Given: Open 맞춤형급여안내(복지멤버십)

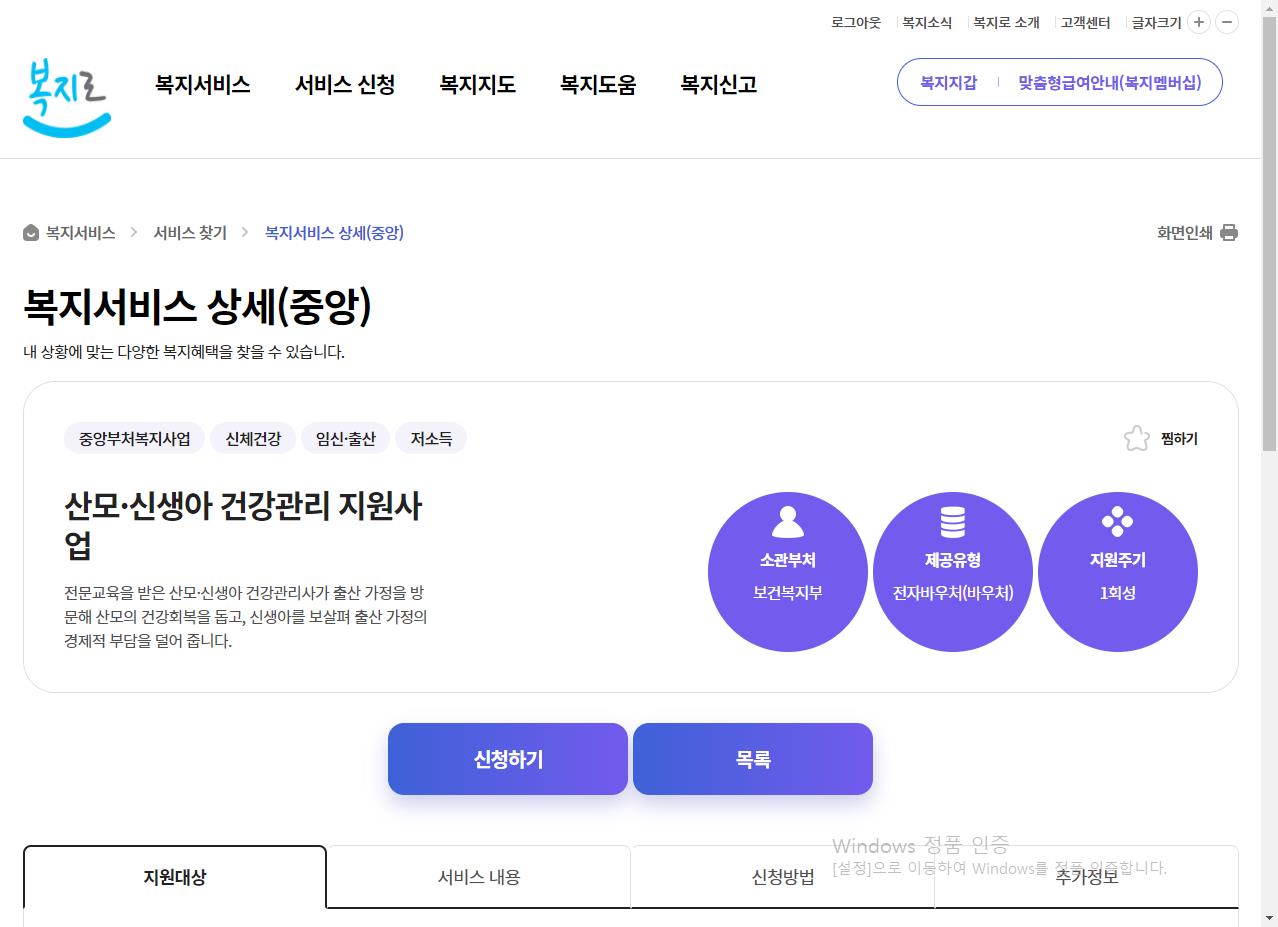Looking at the screenshot, I should click(1110, 82).
